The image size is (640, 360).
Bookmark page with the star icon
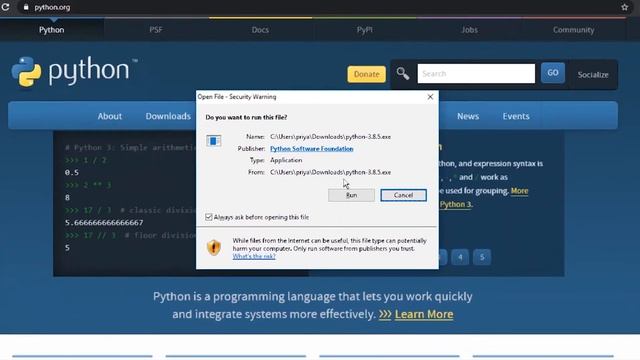[624, 7]
